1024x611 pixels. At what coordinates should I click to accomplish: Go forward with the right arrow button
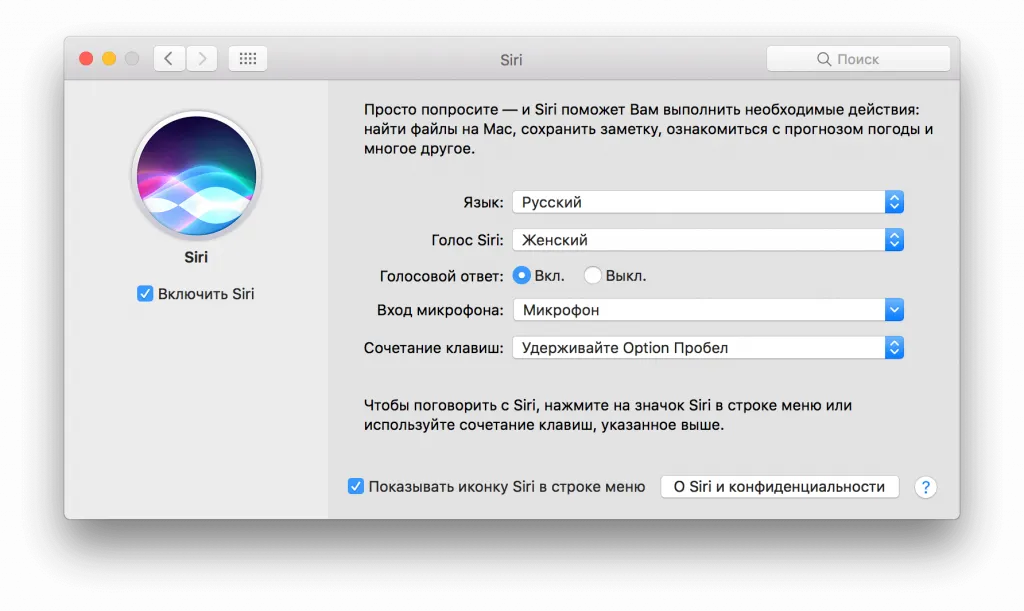point(202,59)
